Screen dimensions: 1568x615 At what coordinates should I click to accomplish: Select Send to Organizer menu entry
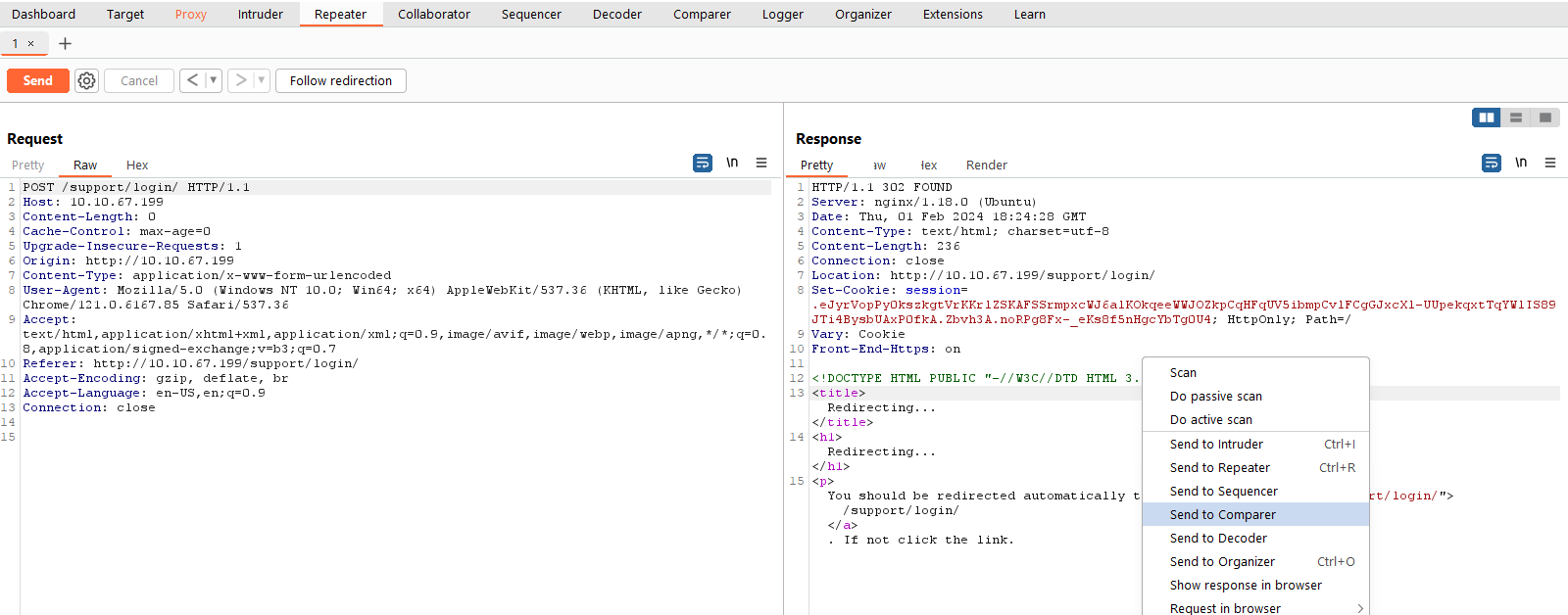tap(1255, 562)
